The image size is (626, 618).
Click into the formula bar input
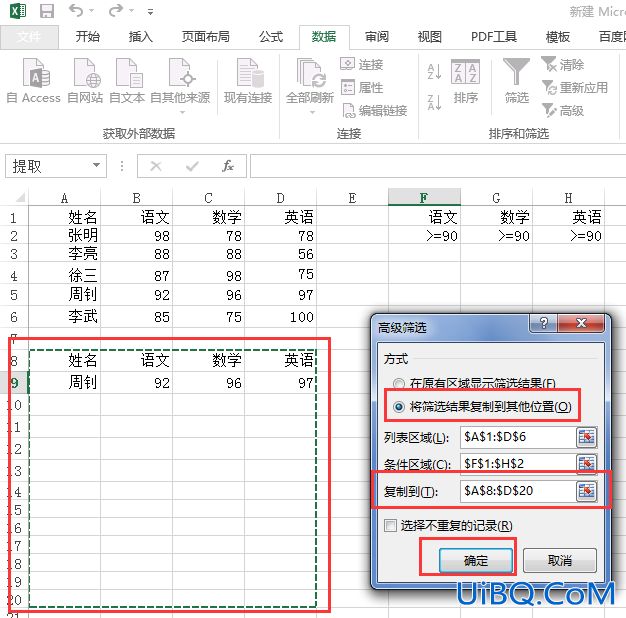click(438, 166)
